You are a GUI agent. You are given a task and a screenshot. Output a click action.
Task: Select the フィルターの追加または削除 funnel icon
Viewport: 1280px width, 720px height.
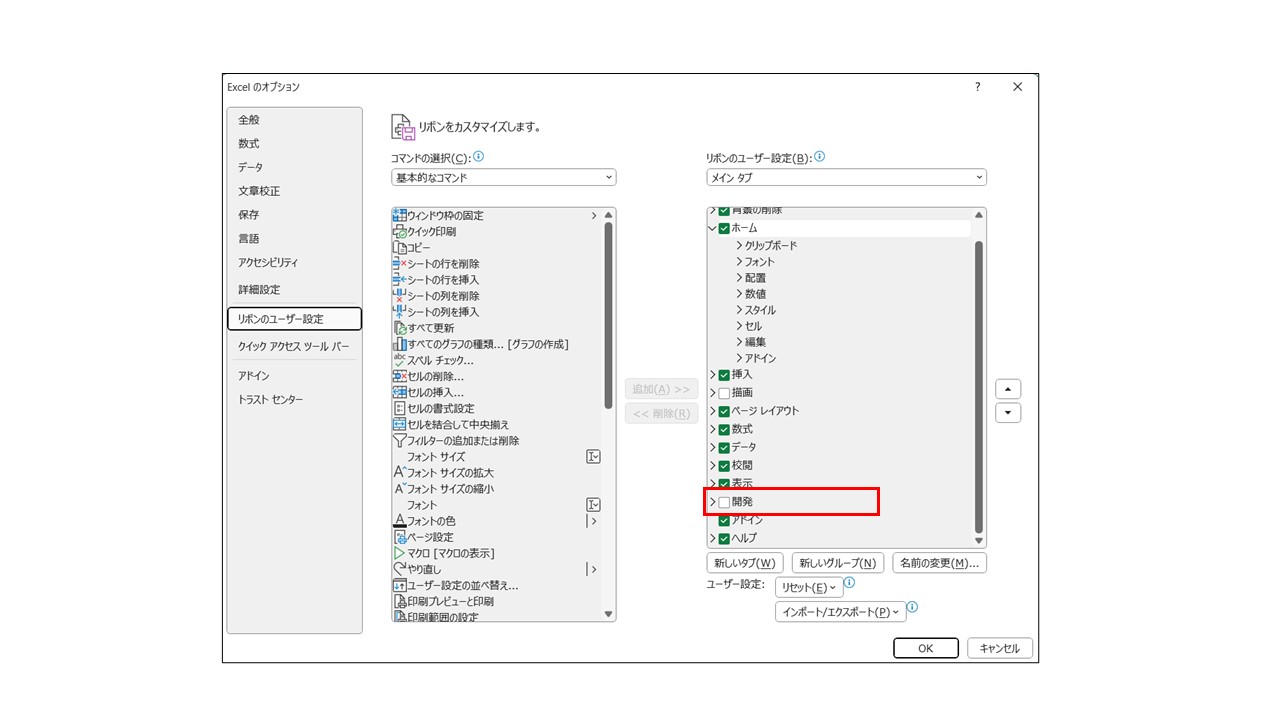399,440
